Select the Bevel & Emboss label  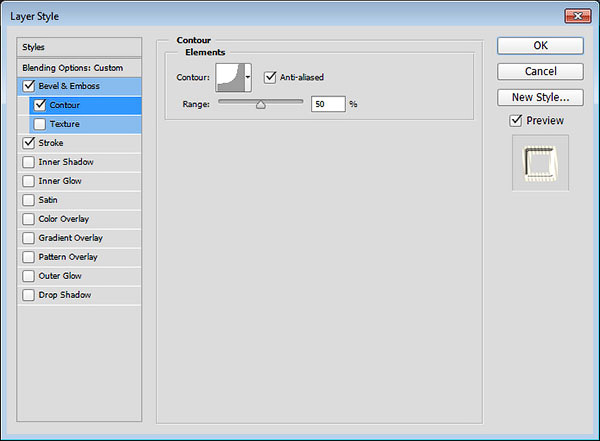coord(69,86)
